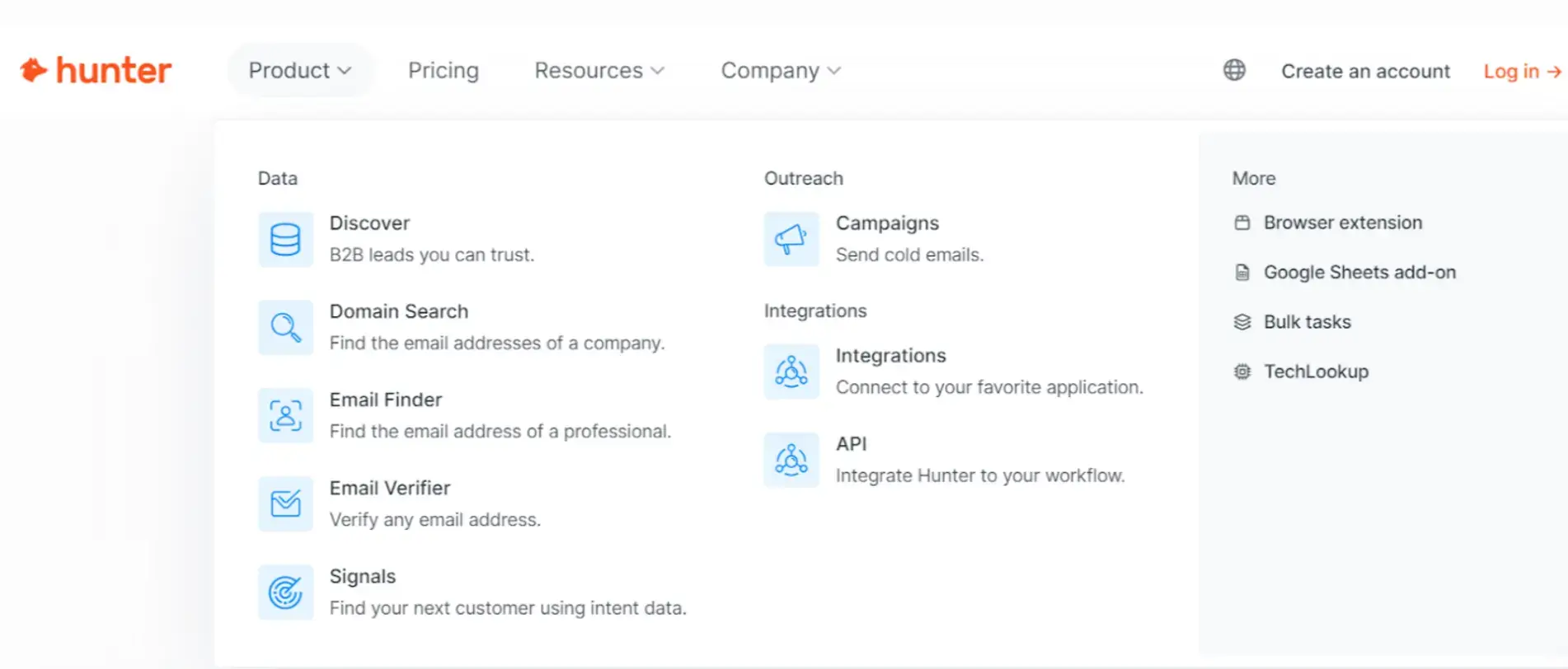Image resolution: width=1568 pixels, height=669 pixels.
Task: Open the Google Sheets add-on link
Action: tap(1360, 273)
